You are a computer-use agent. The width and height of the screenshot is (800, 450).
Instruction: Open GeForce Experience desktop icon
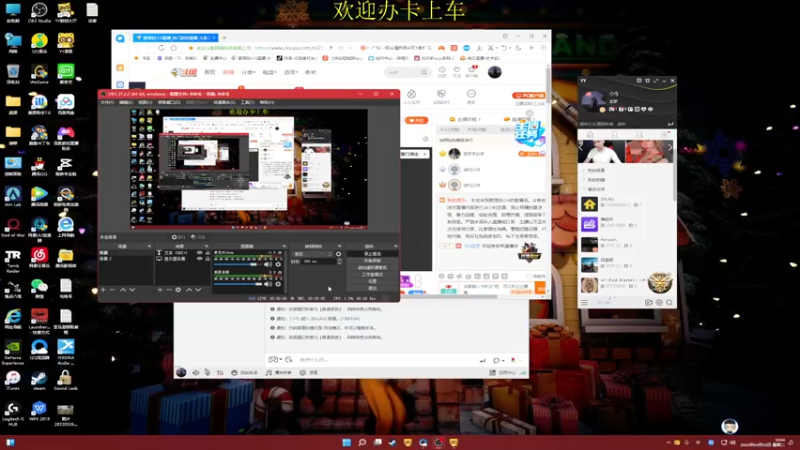(13, 352)
